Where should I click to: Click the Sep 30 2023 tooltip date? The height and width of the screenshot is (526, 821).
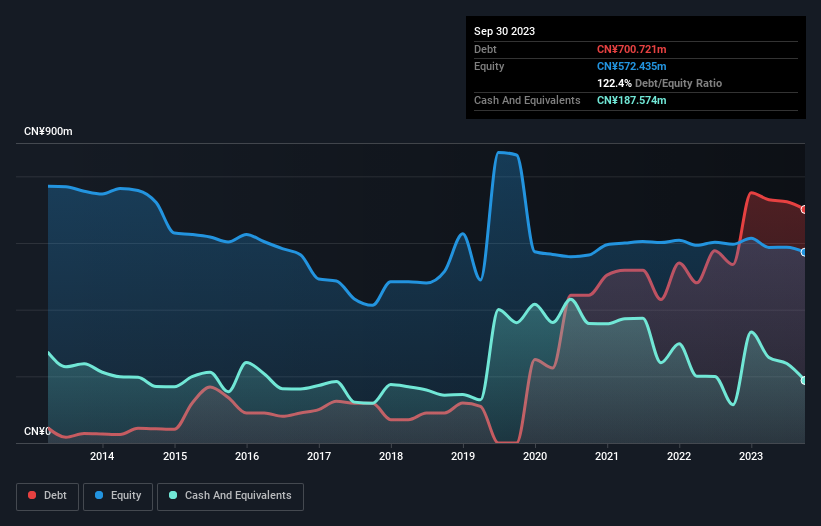[504, 31]
